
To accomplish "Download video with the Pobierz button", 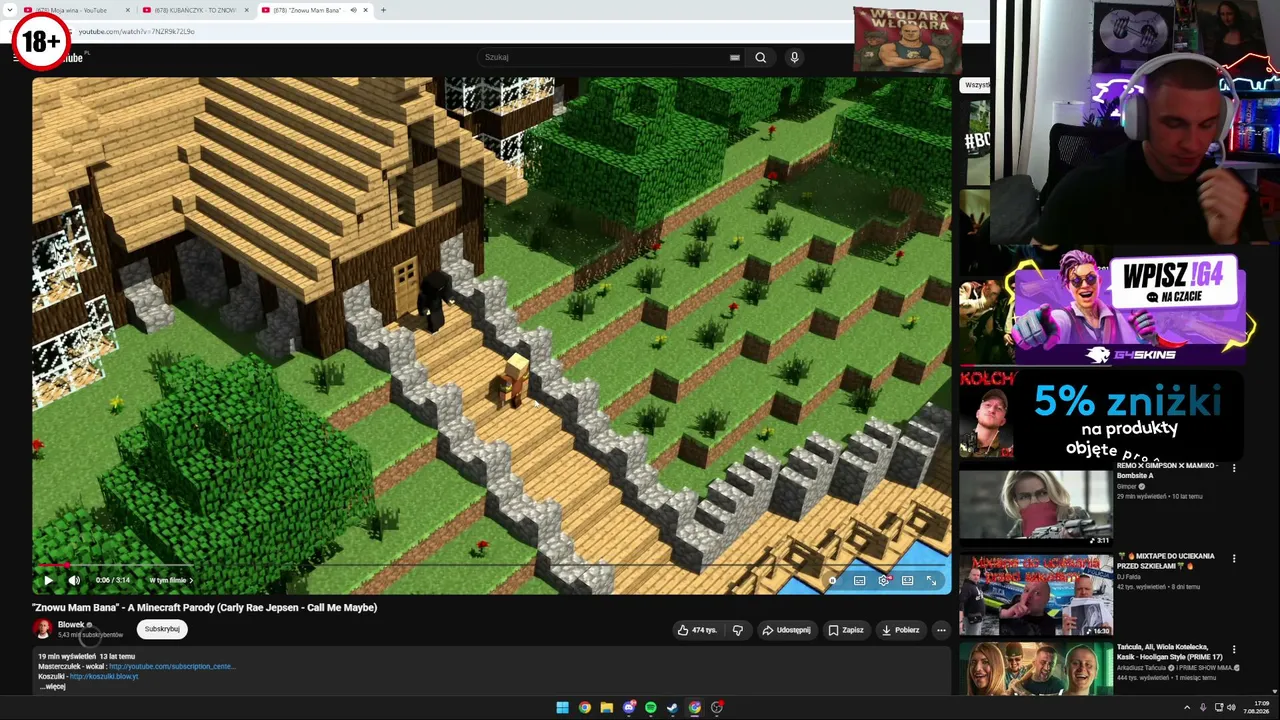I will point(901,630).
